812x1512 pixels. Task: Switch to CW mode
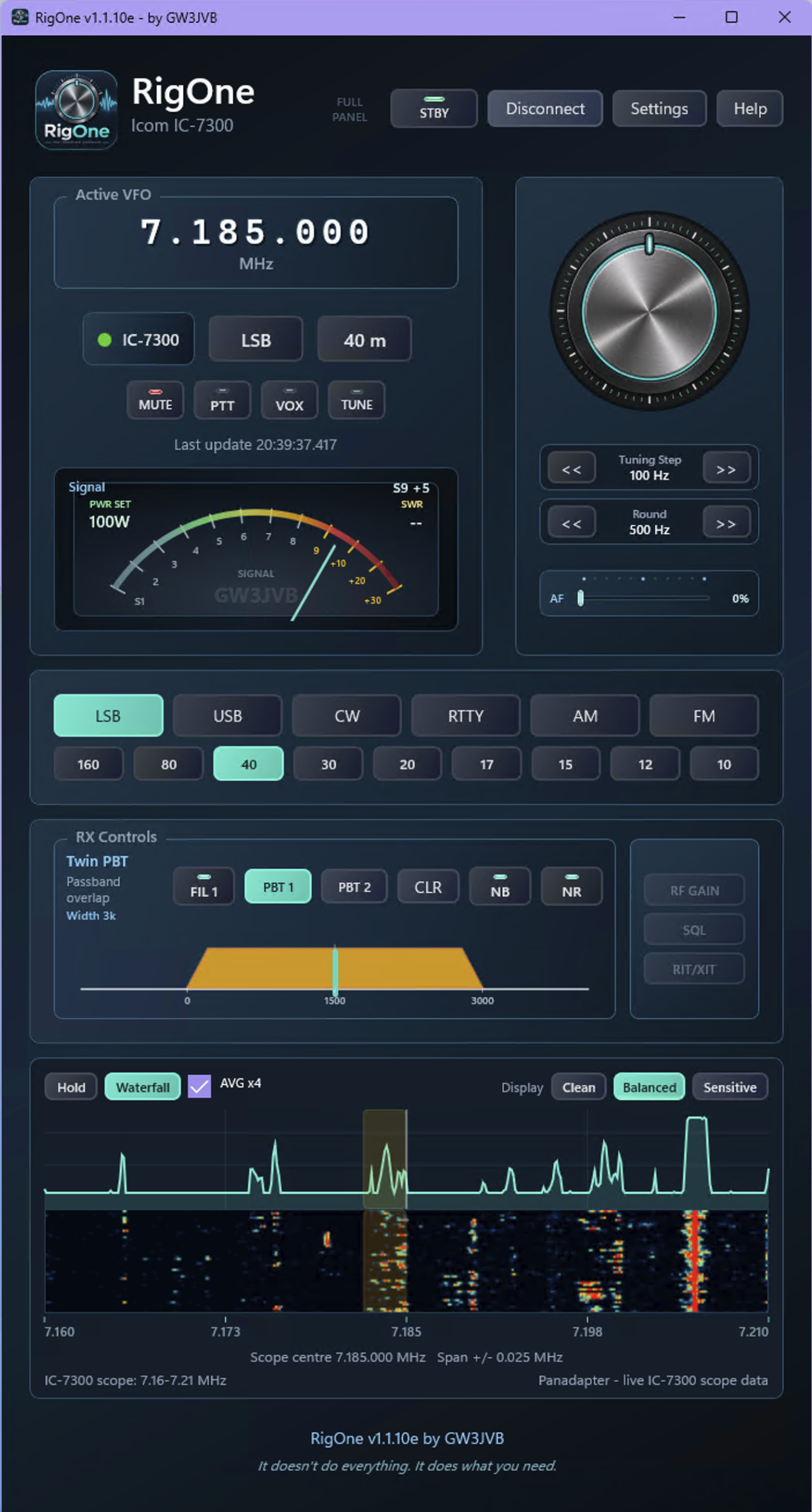[x=347, y=715]
